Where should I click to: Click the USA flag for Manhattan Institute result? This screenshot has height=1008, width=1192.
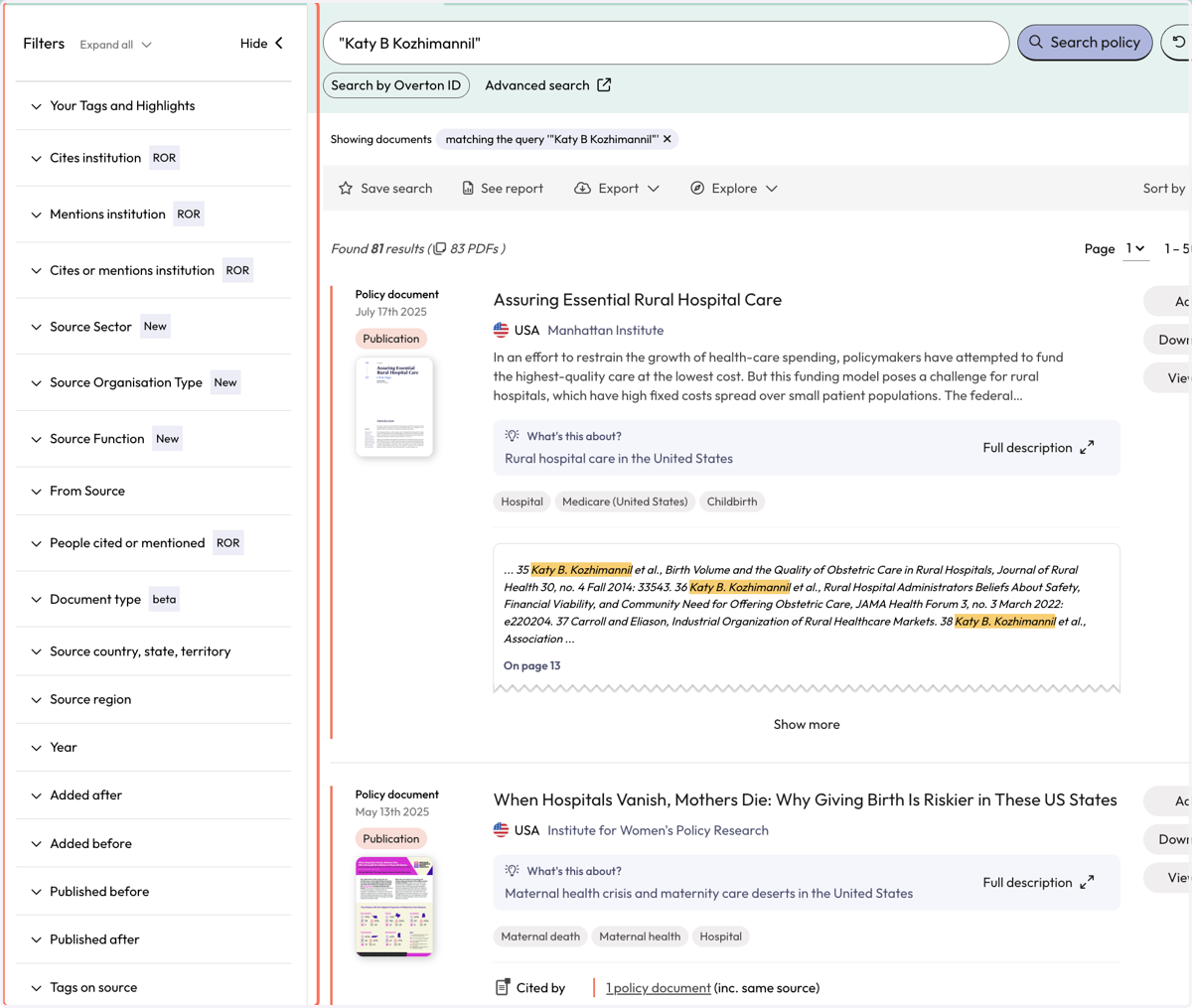(501, 330)
